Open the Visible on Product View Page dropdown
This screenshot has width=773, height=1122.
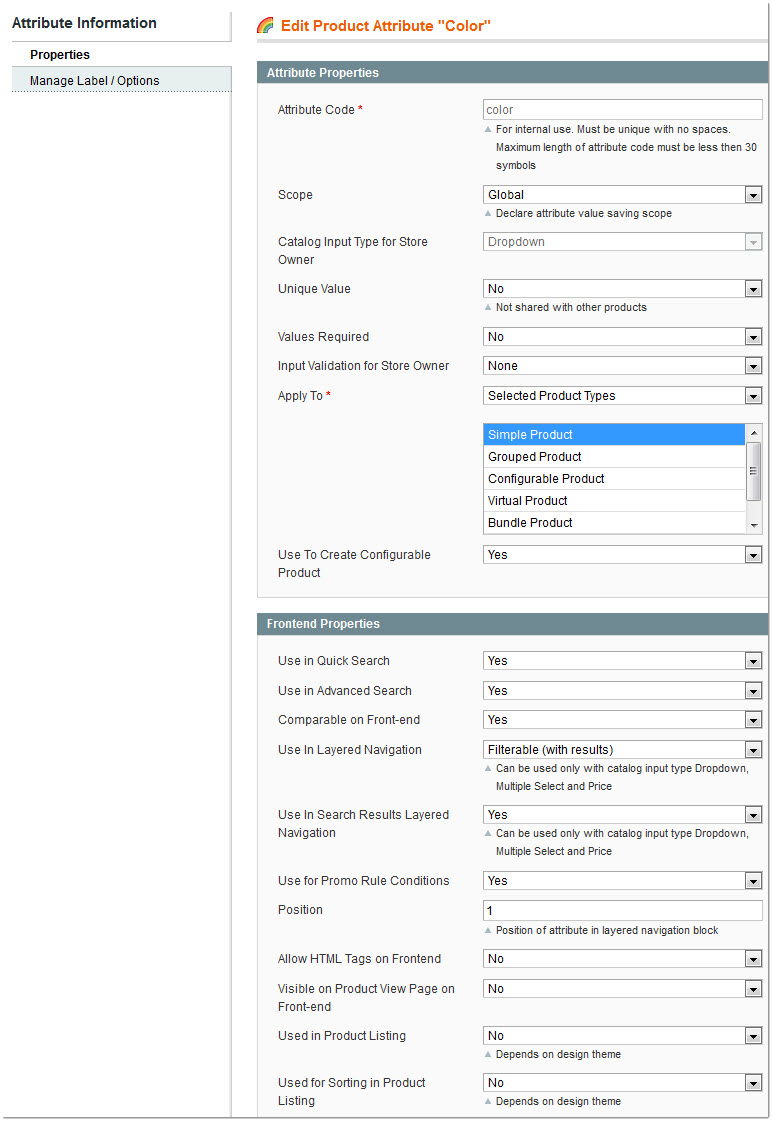(622, 988)
